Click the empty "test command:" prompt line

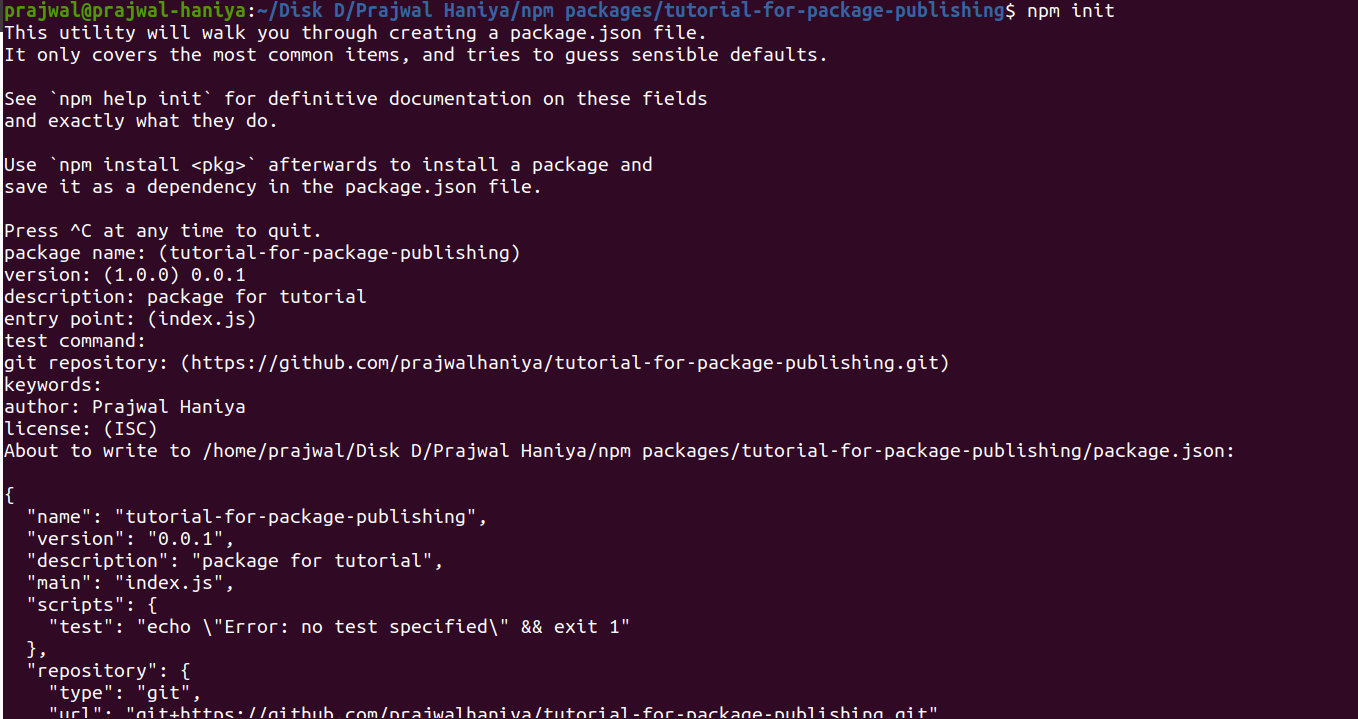click(75, 341)
